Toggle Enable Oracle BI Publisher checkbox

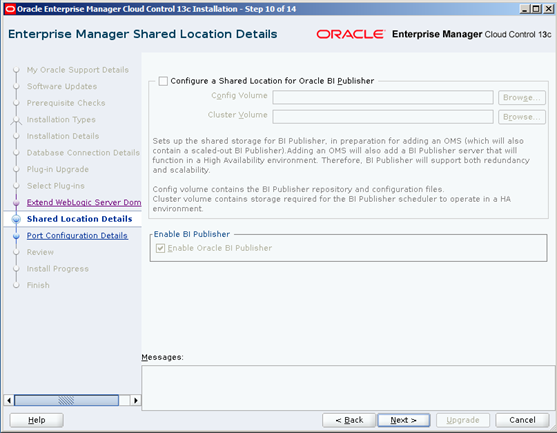[161, 248]
